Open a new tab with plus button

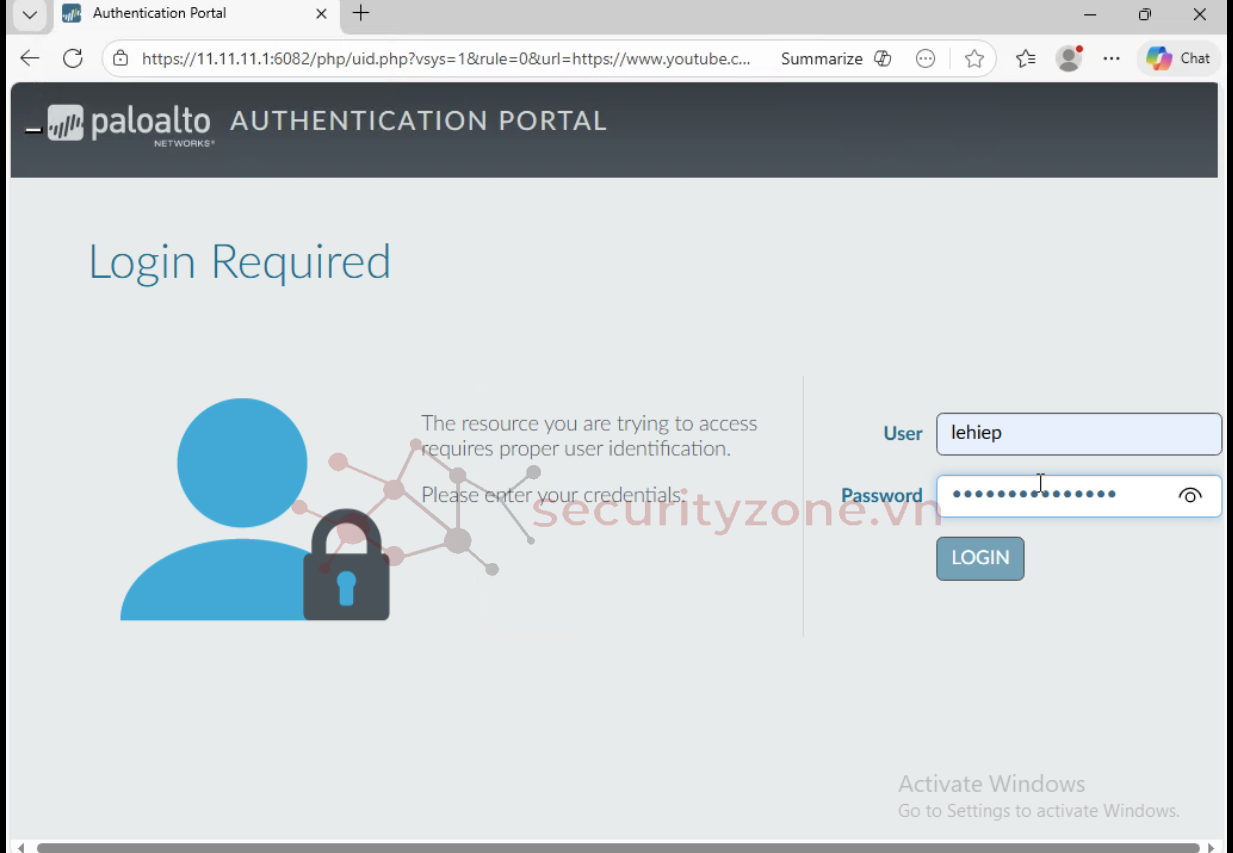(361, 14)
